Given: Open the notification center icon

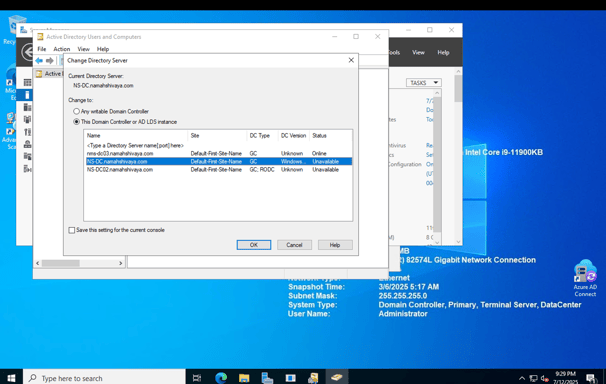Looking at the screenshot, I should [591, 378].
